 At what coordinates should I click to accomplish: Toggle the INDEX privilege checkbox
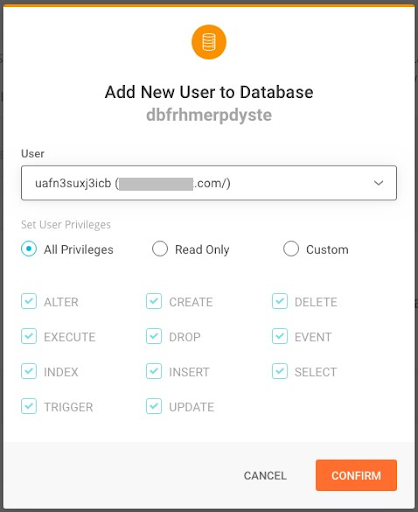[29, 371]
